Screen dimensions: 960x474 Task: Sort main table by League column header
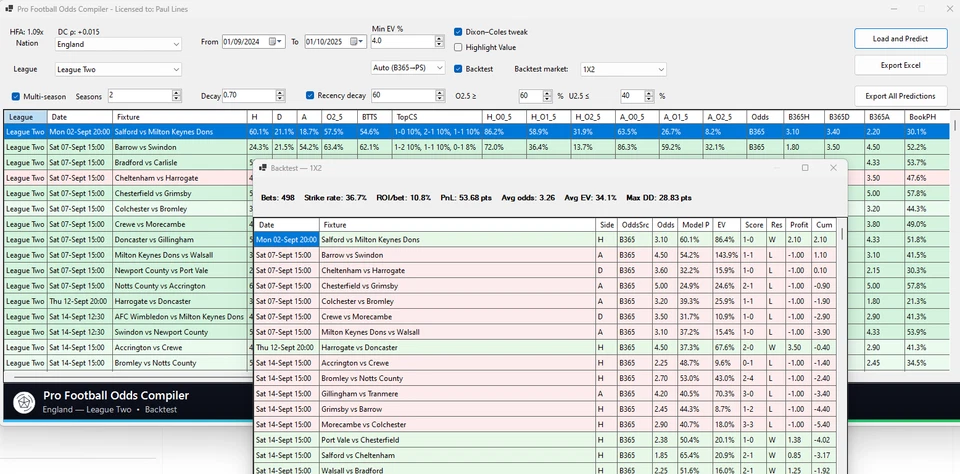pos(26,116)
